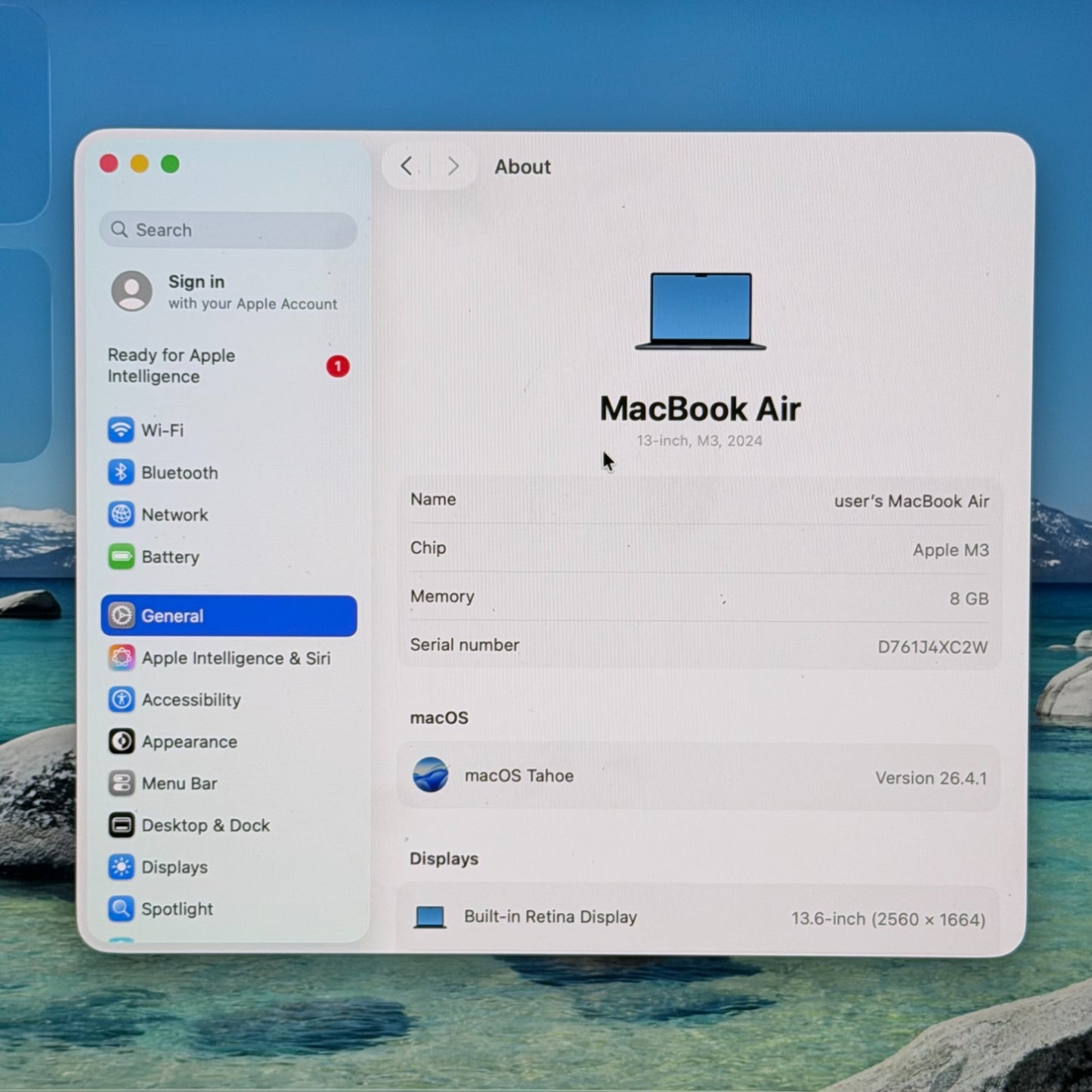Go back with the left chevron
This screenshot has height=1092, width=1092.
[x=407, y=166]
